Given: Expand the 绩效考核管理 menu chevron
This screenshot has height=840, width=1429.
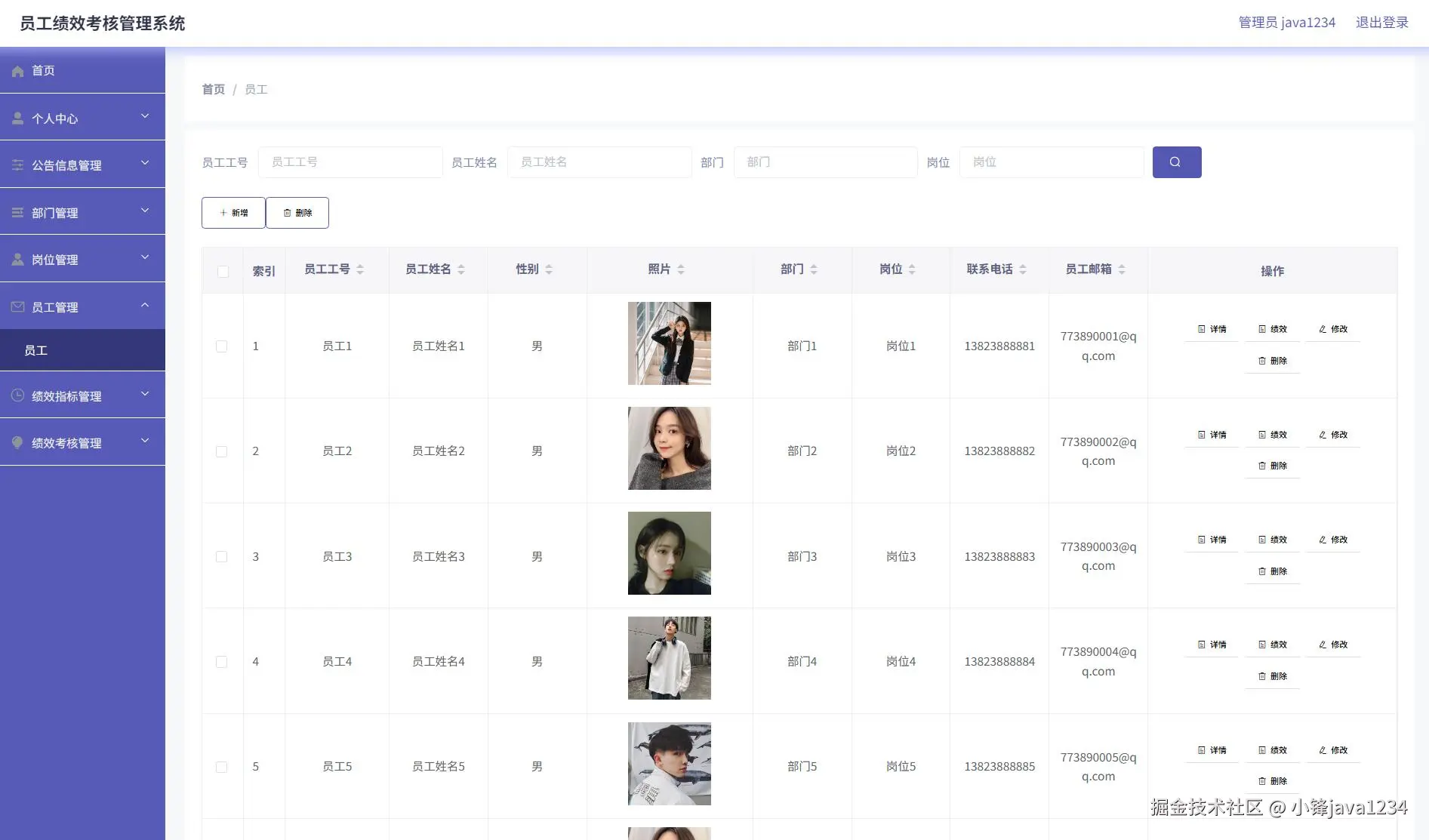Looking at the screenshot, I should pyautogui.click(x=145, y=441).
